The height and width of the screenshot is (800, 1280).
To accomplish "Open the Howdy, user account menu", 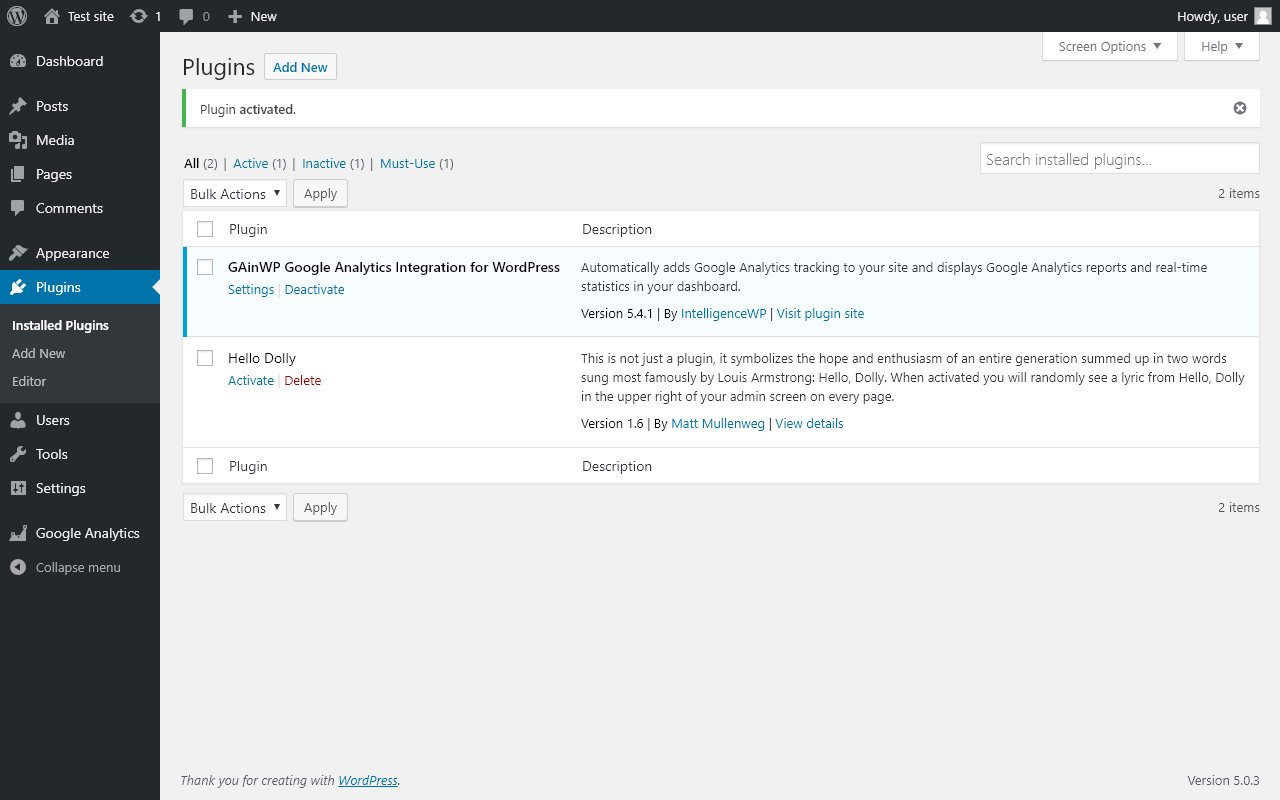I will (1224, 16).
